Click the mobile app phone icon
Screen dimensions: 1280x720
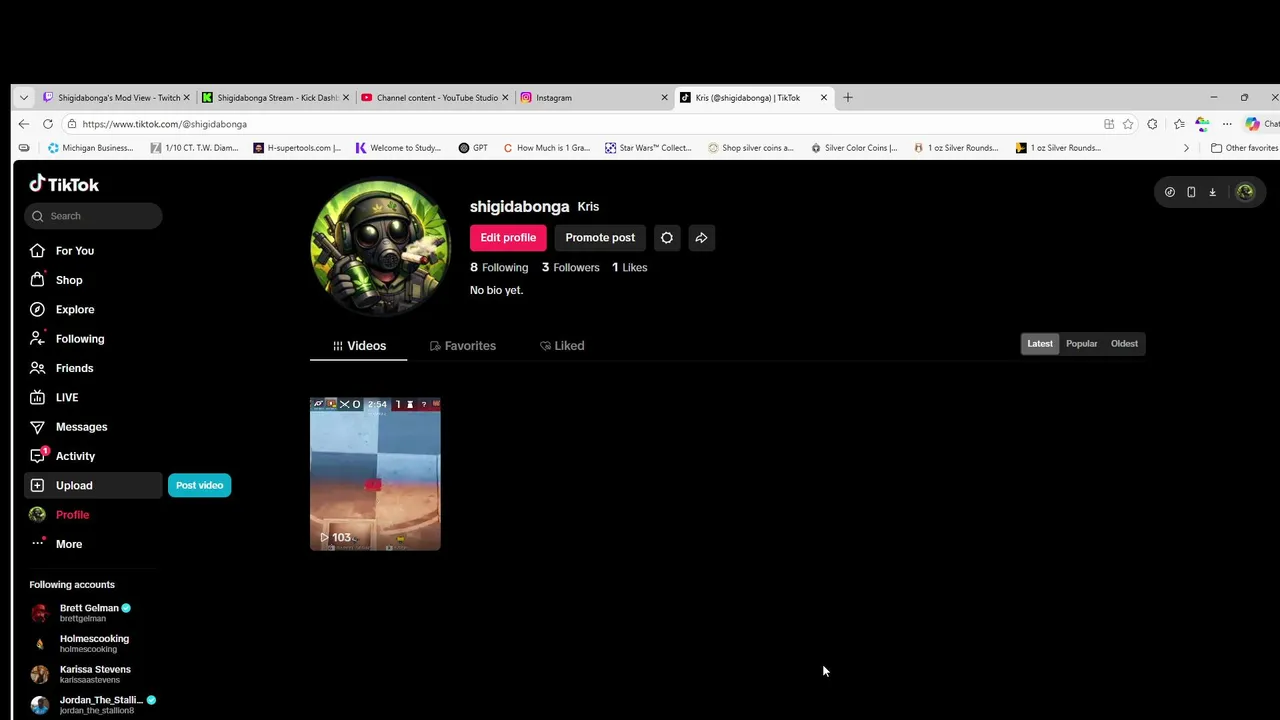point(1191,192)
